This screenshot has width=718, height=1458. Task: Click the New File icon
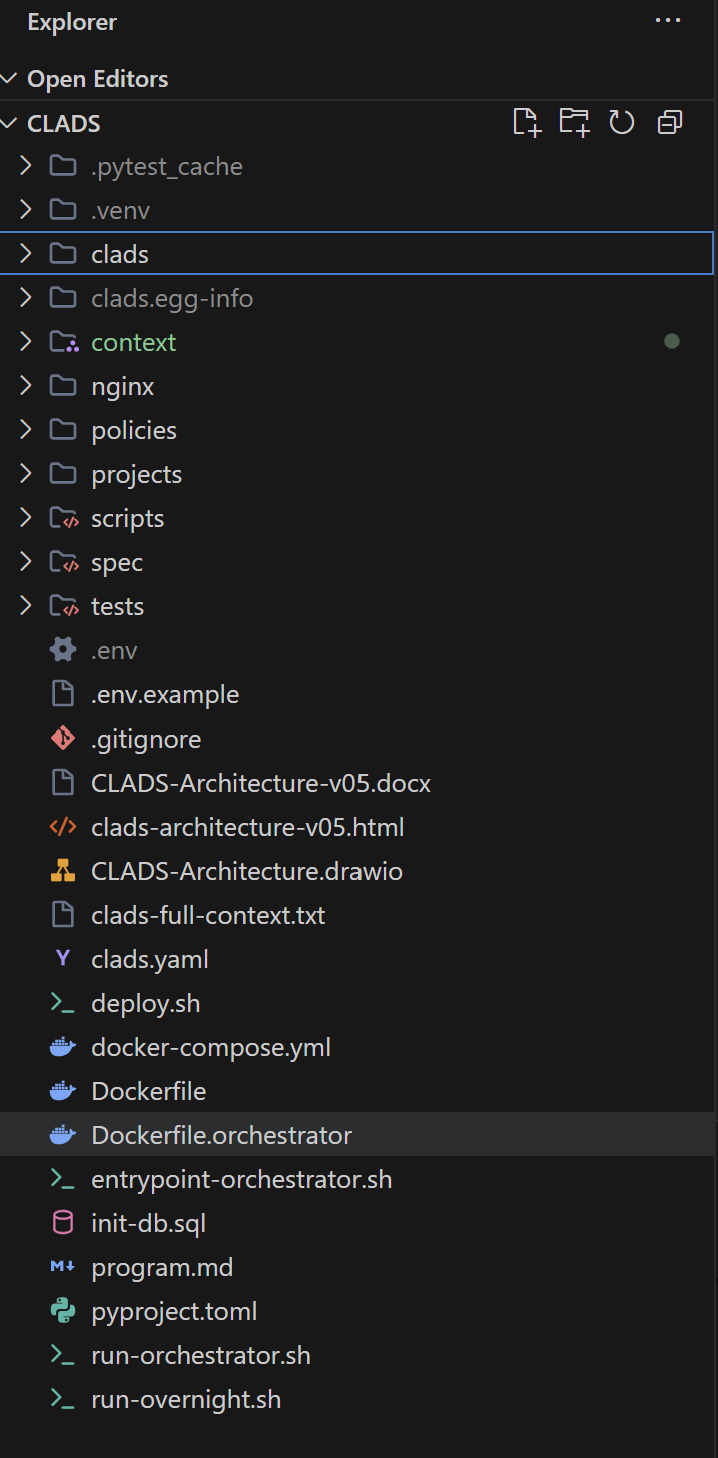(526, 123)
